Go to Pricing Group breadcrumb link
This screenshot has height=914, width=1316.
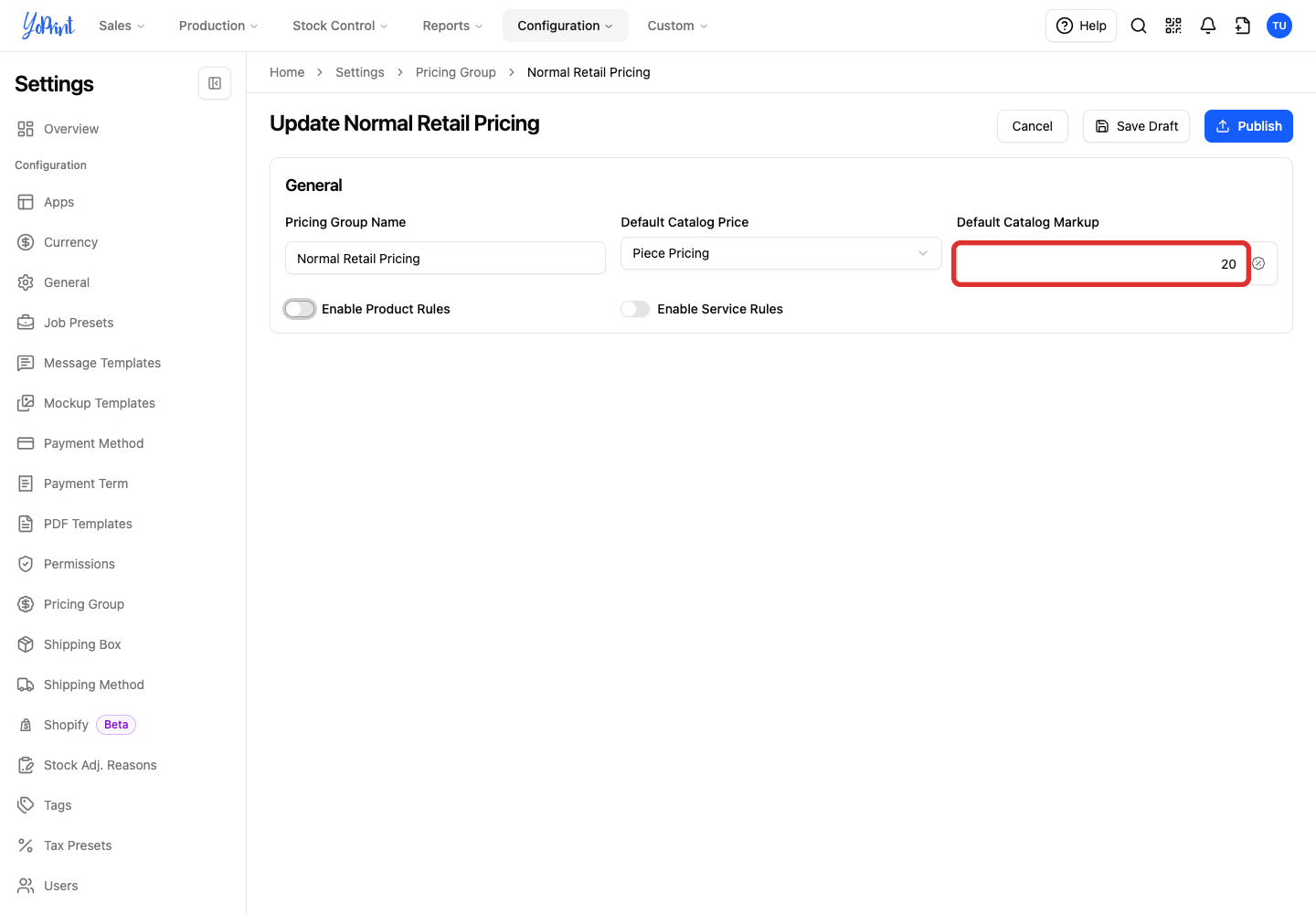pos(456,72)
